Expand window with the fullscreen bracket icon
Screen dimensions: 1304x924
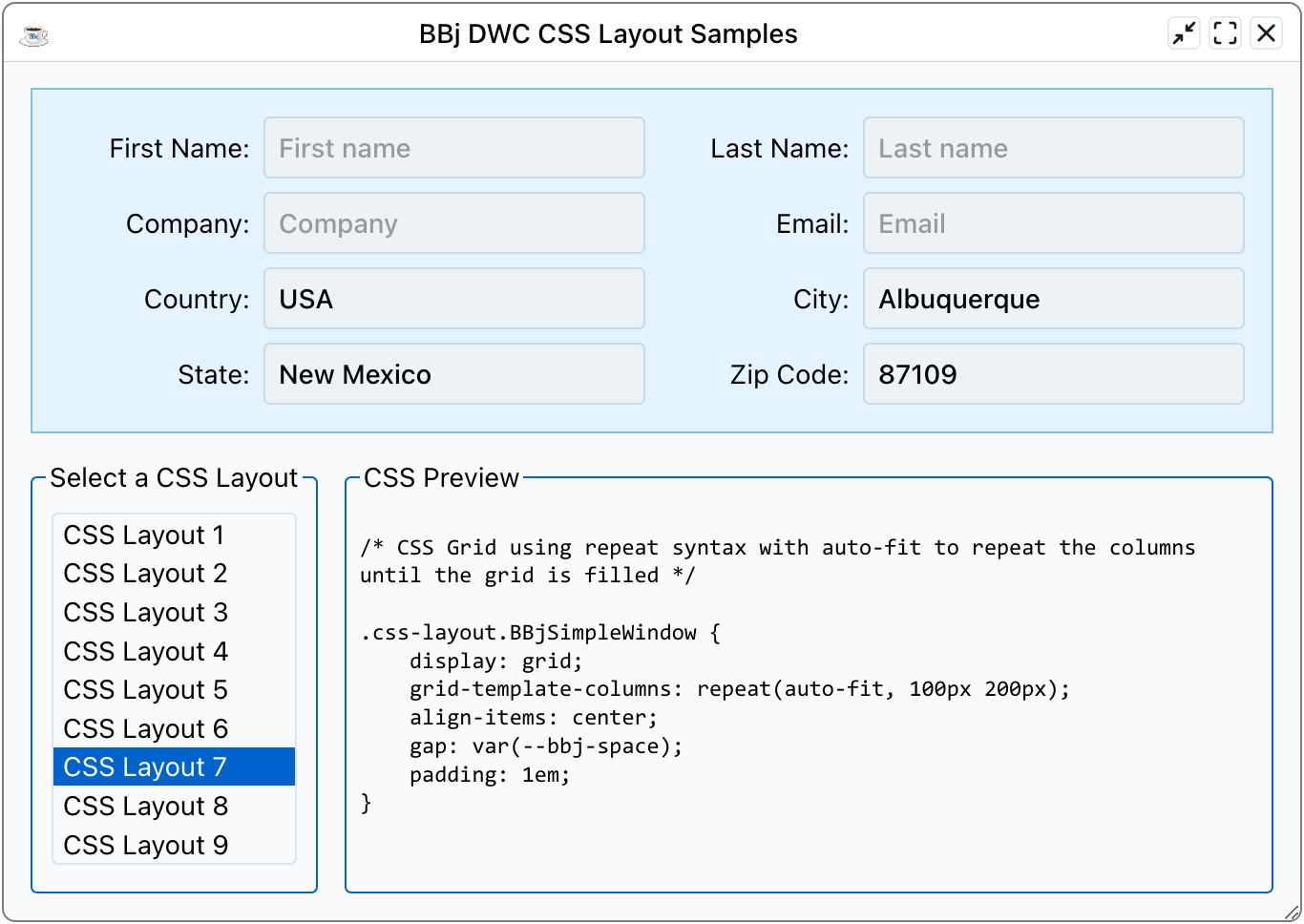(1225, 33)
